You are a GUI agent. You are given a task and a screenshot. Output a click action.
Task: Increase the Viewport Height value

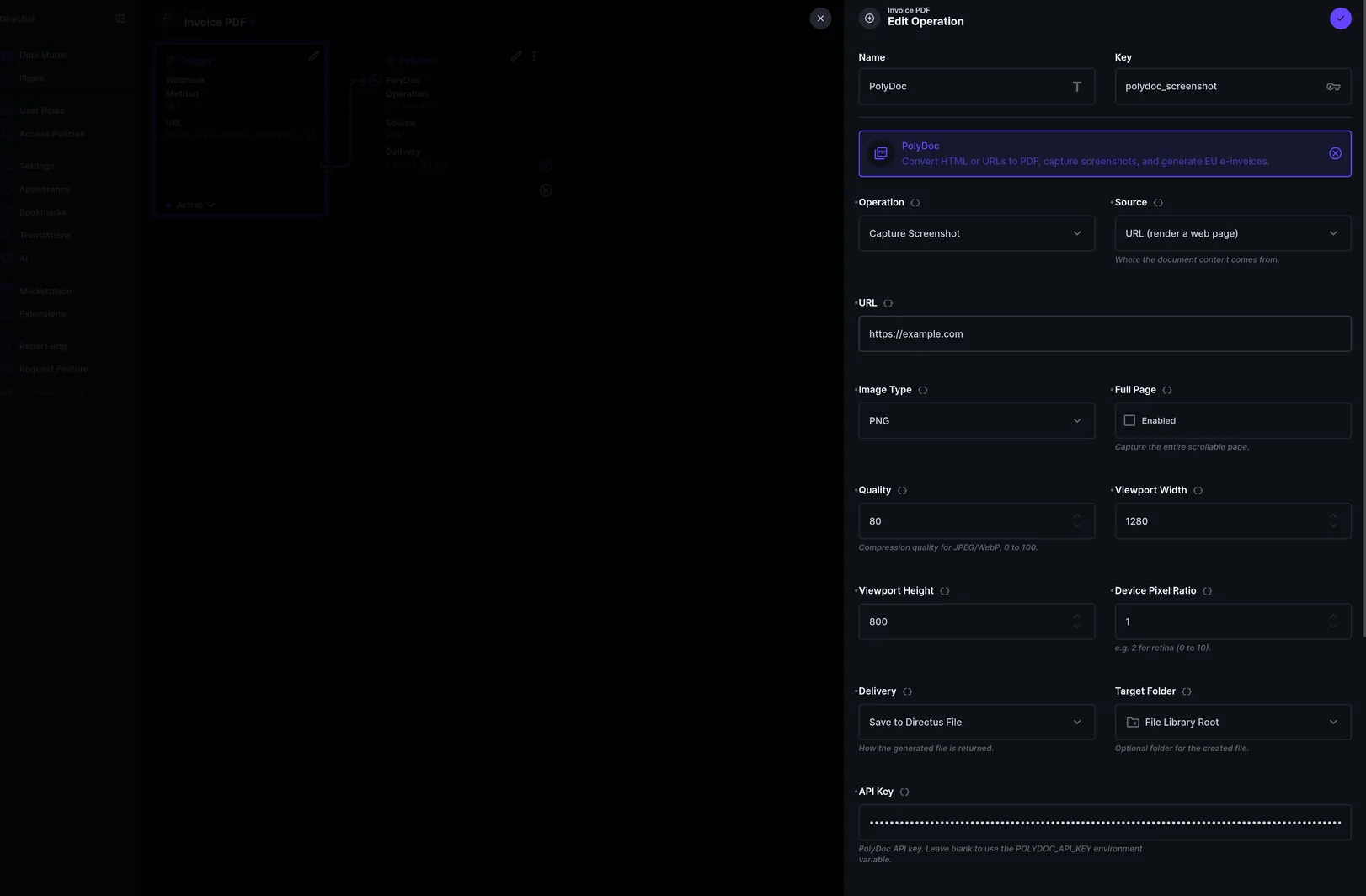(1076, 616)
